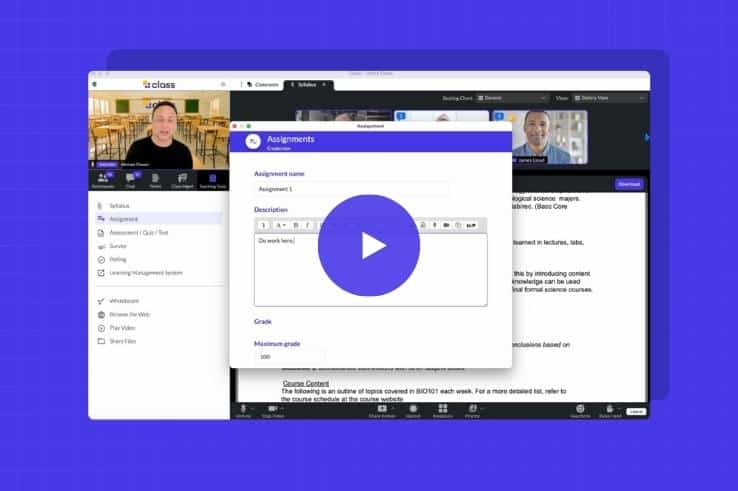Switch to the Classroom tab
This screenshot has height=491, width=738.
click(x=263, y=85)
